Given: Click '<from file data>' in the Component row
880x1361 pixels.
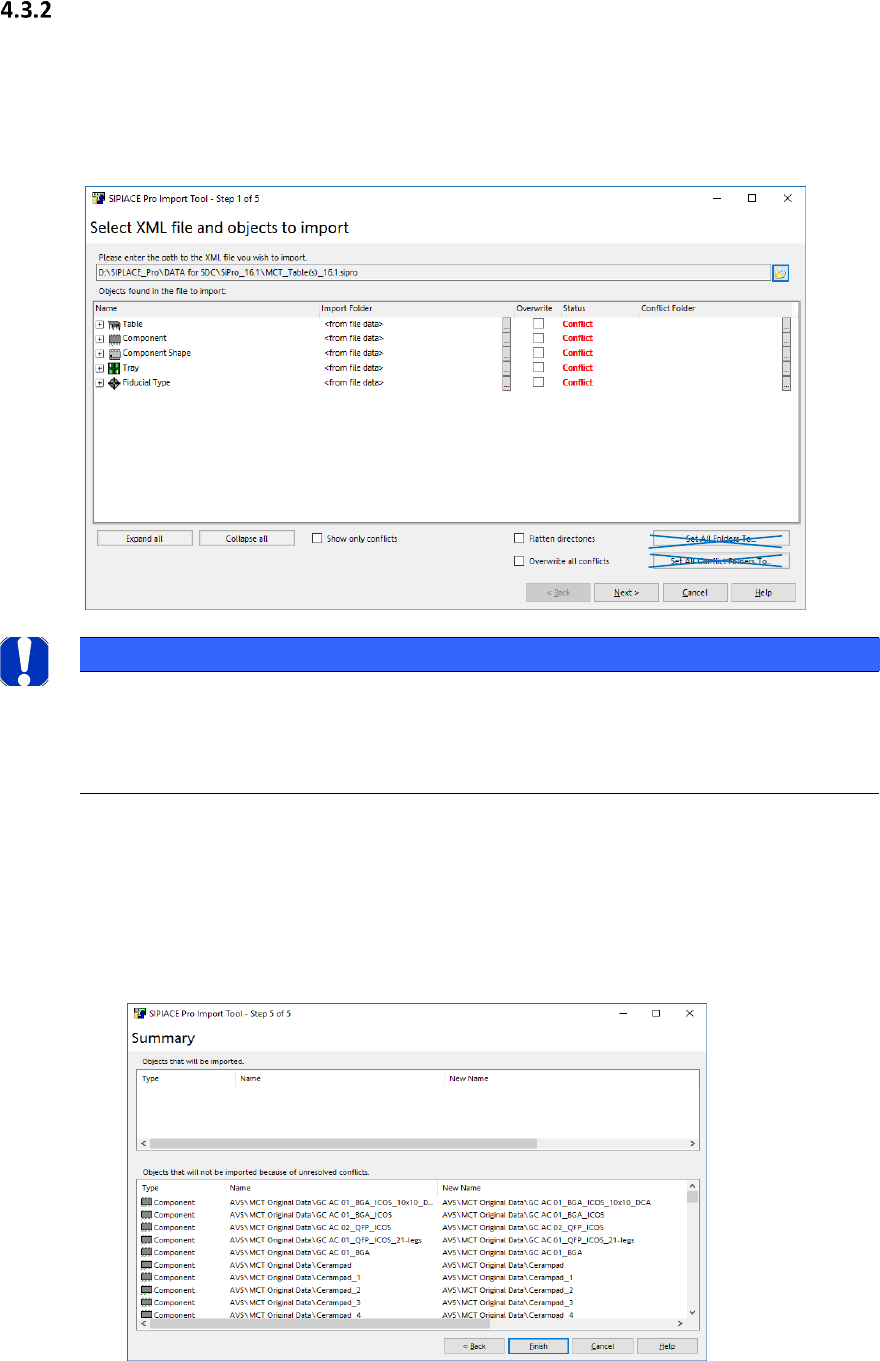Looking at the screenshot, I should [x=352, y=338].
